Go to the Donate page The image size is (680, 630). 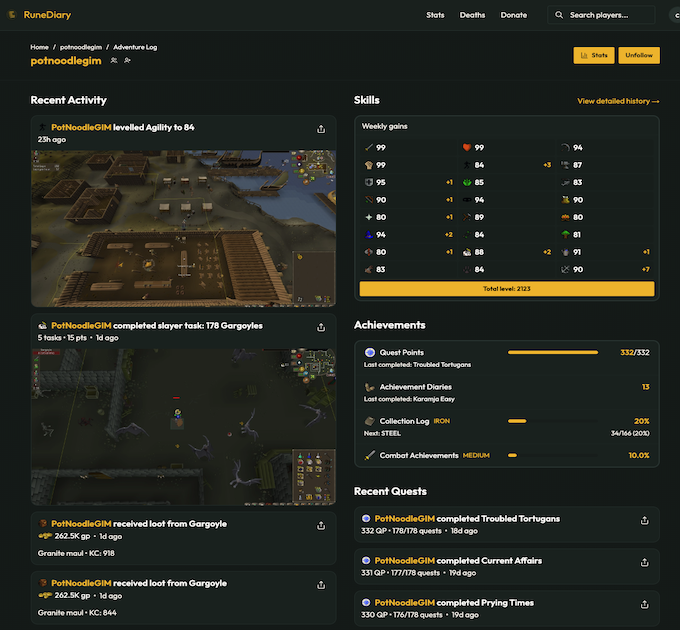click(513, 15)
